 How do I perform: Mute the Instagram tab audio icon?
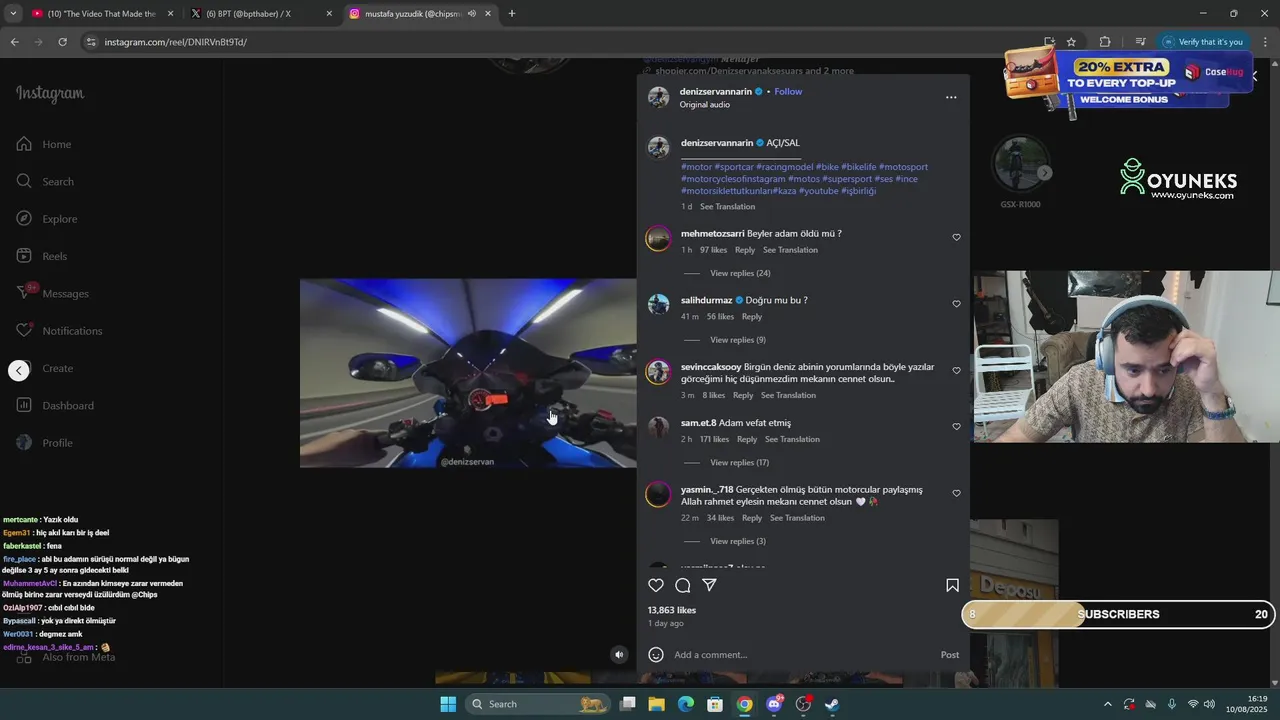click(472, 14)
